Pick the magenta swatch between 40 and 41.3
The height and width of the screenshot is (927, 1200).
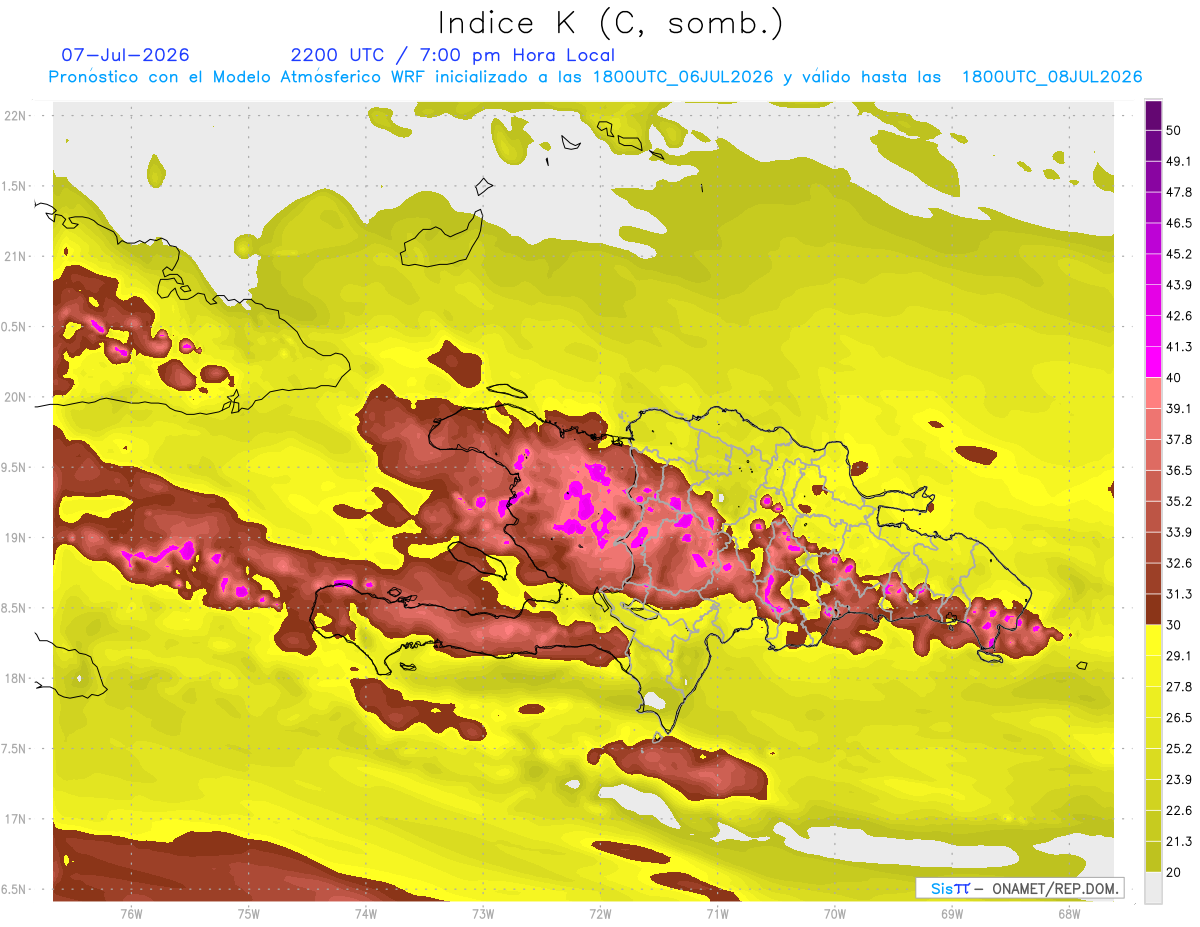(x=1153, y=362)
